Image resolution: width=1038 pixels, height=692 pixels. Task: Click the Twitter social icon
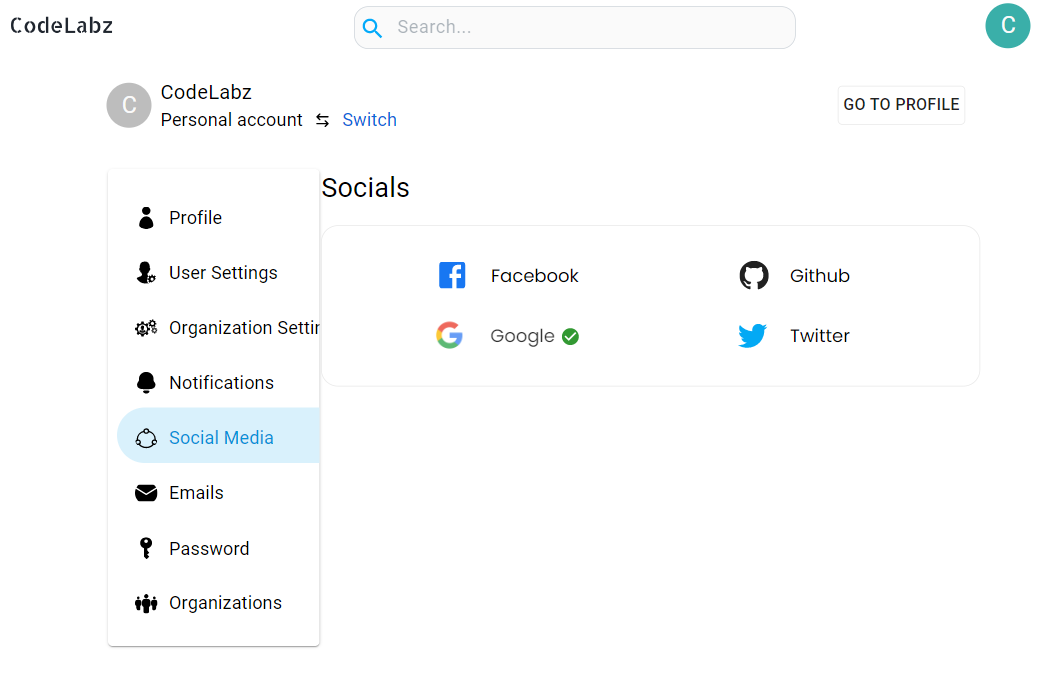[x=752, y=335]
